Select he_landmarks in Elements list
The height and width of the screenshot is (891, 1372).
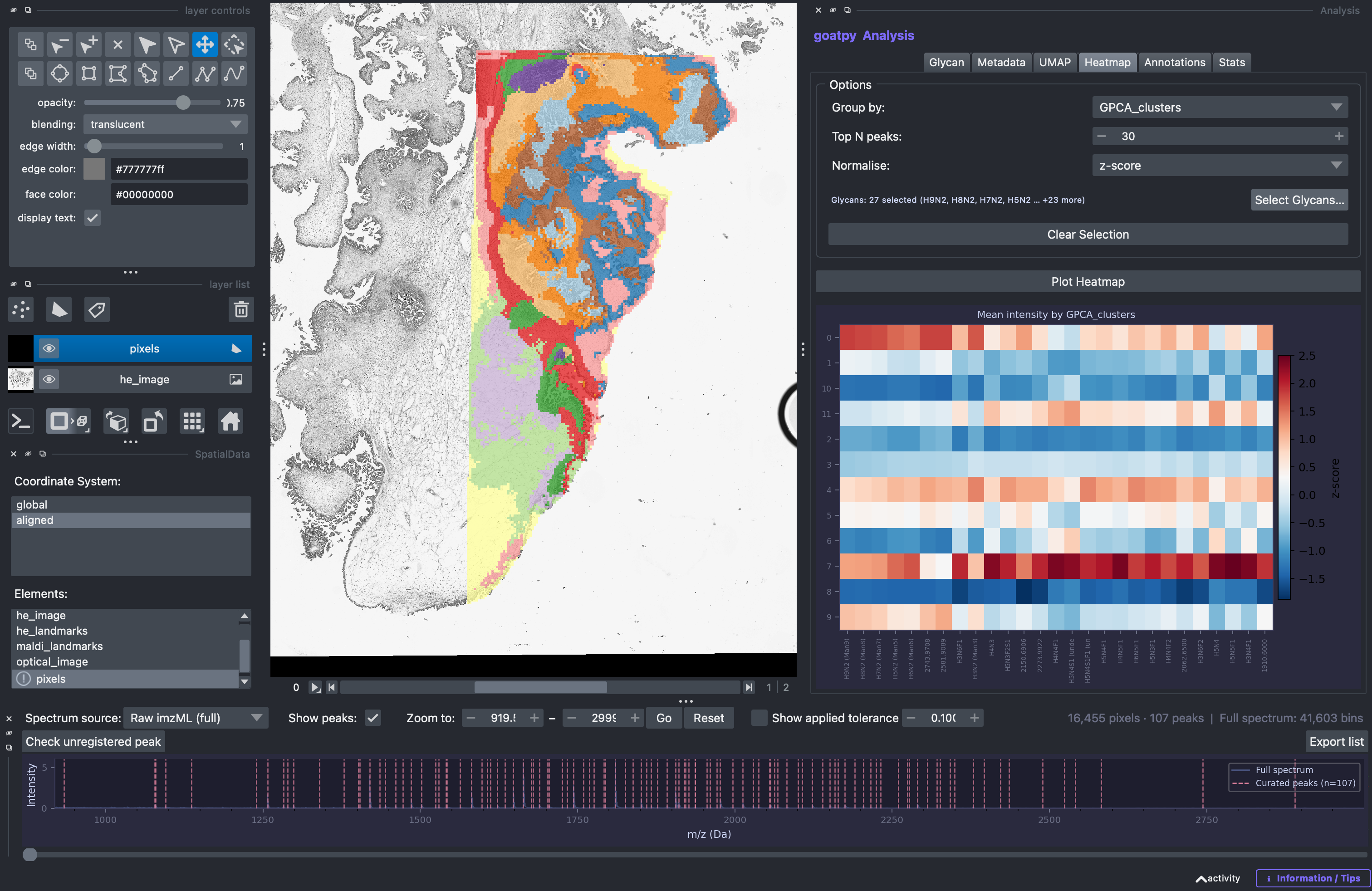pyautogui.click(x=124, y=631)
